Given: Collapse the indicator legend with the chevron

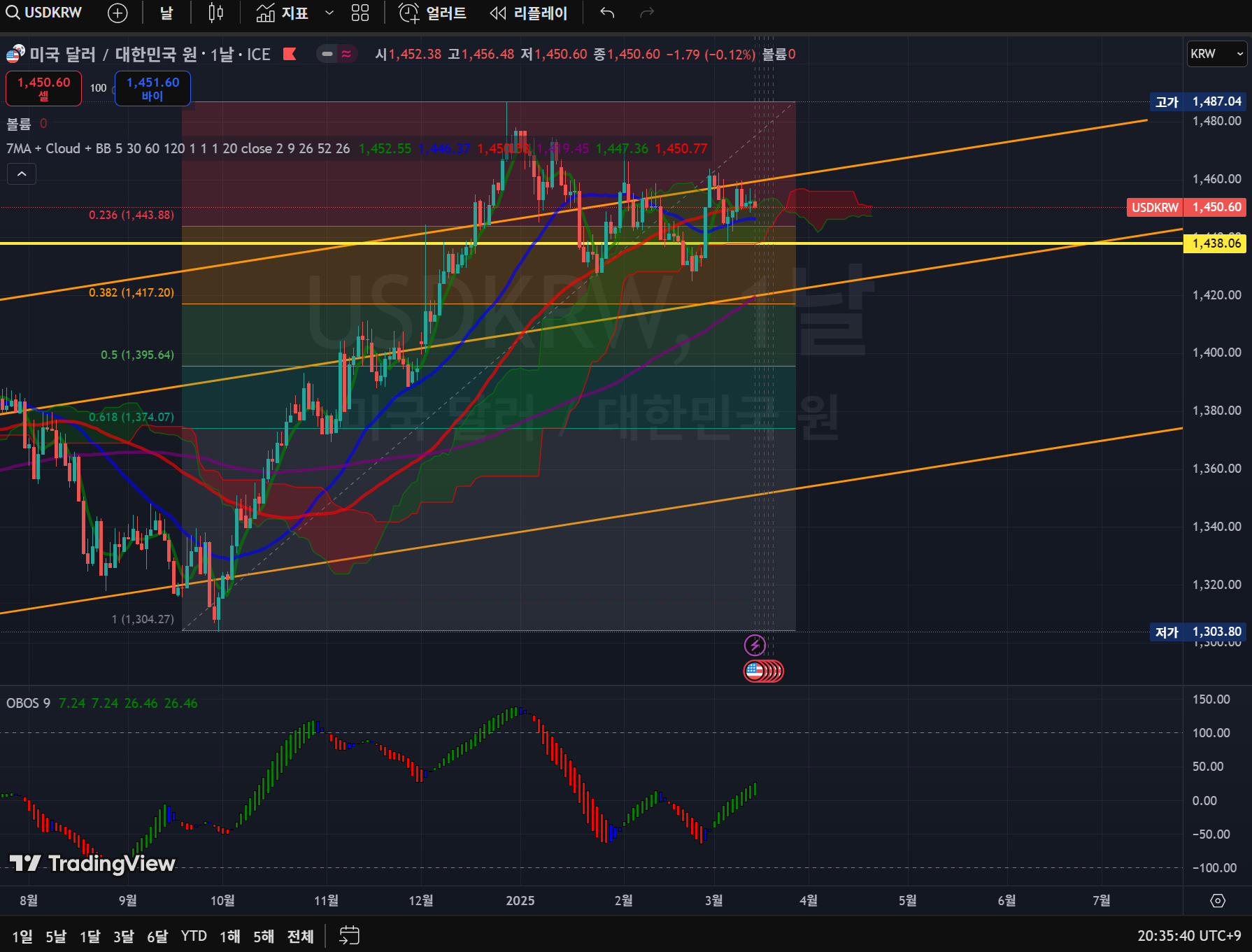Looking at the screenshot, I should pyautogui.click(x=22, y=174).
